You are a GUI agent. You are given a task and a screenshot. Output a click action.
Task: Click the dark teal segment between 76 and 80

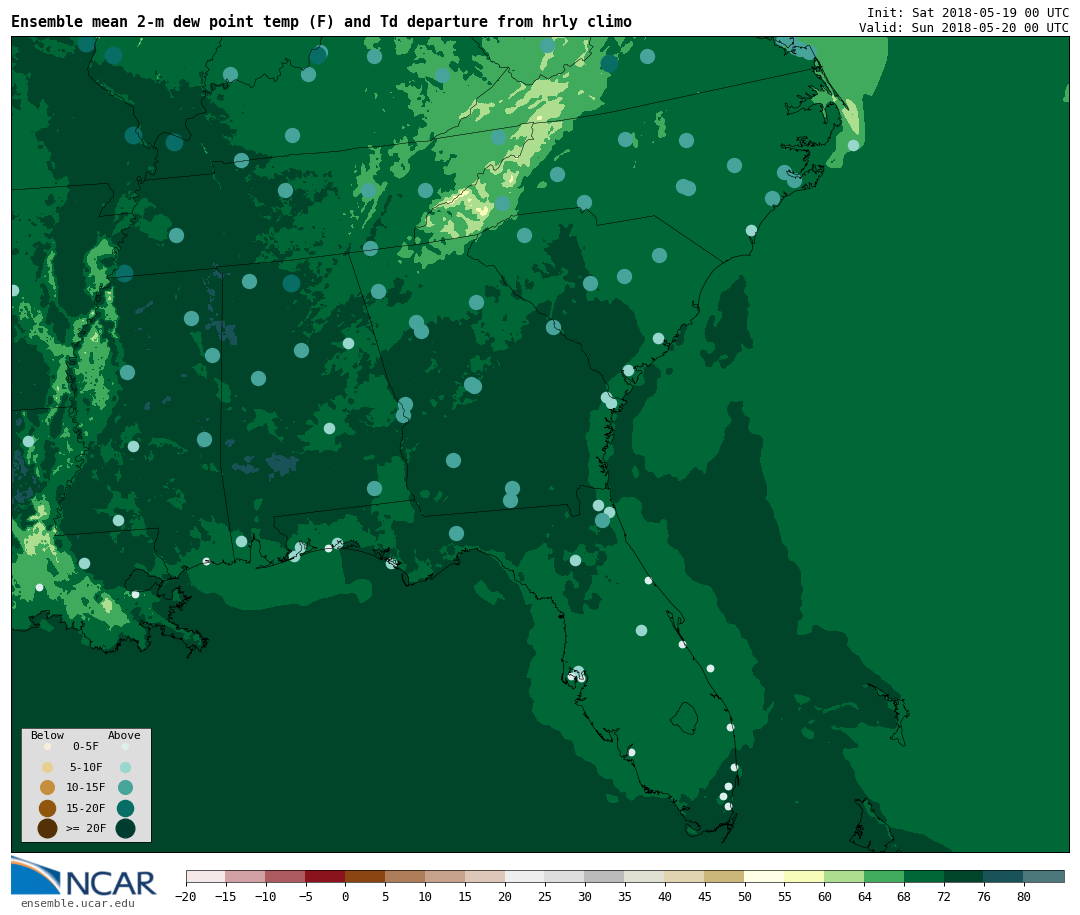[x=1005, y=876]
